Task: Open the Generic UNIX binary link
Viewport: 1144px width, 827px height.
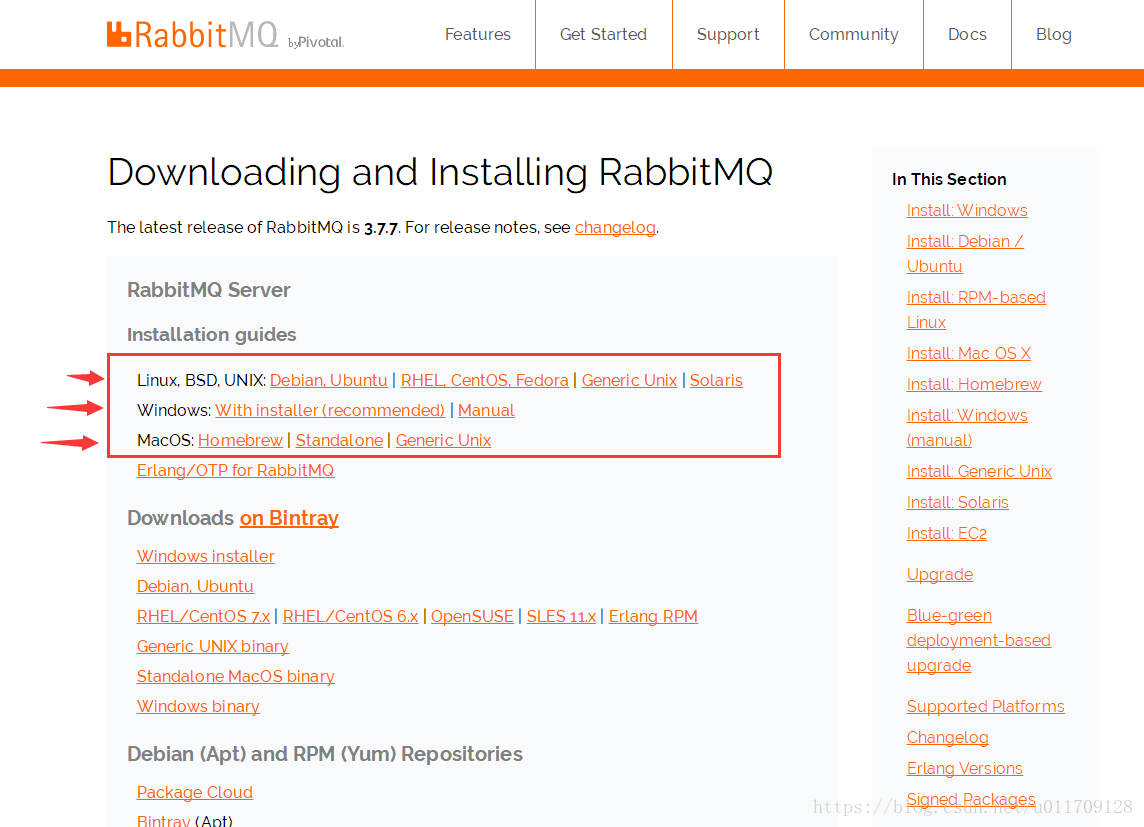Action: (x=213, y=646)
